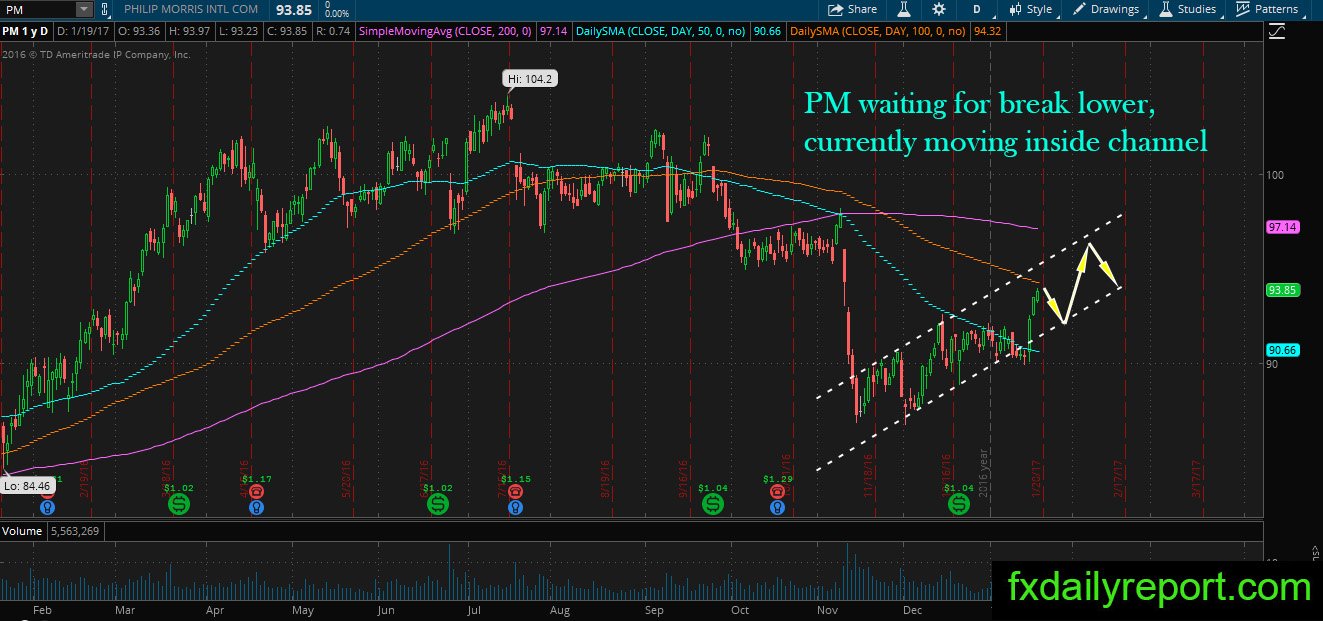This screenshot has width=1323, height=621.
Task: Click the volume value 5,563,269
Action: 73,531
